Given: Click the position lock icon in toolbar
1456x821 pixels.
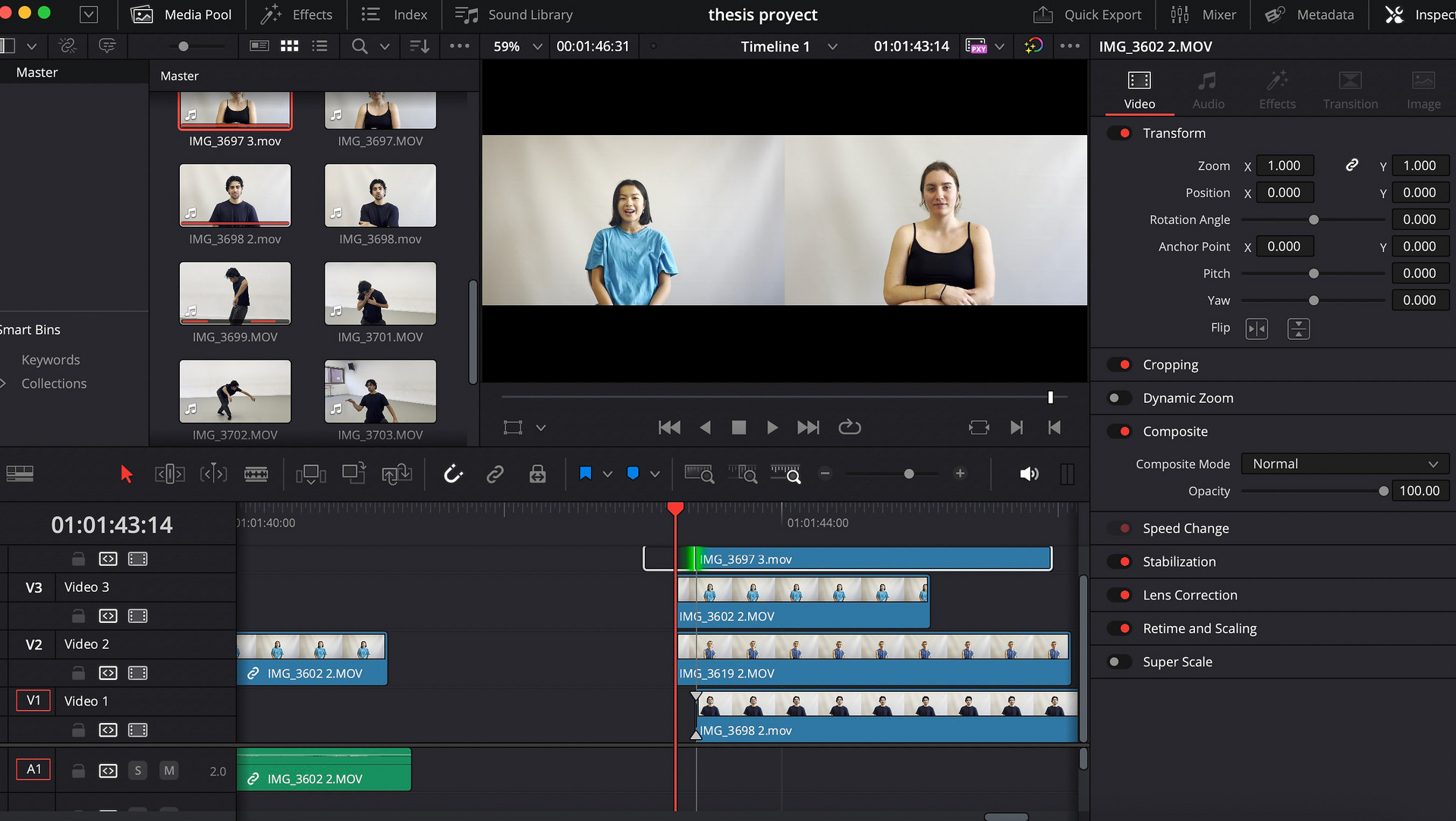Looking at the screenshot, I should point(537,474).
